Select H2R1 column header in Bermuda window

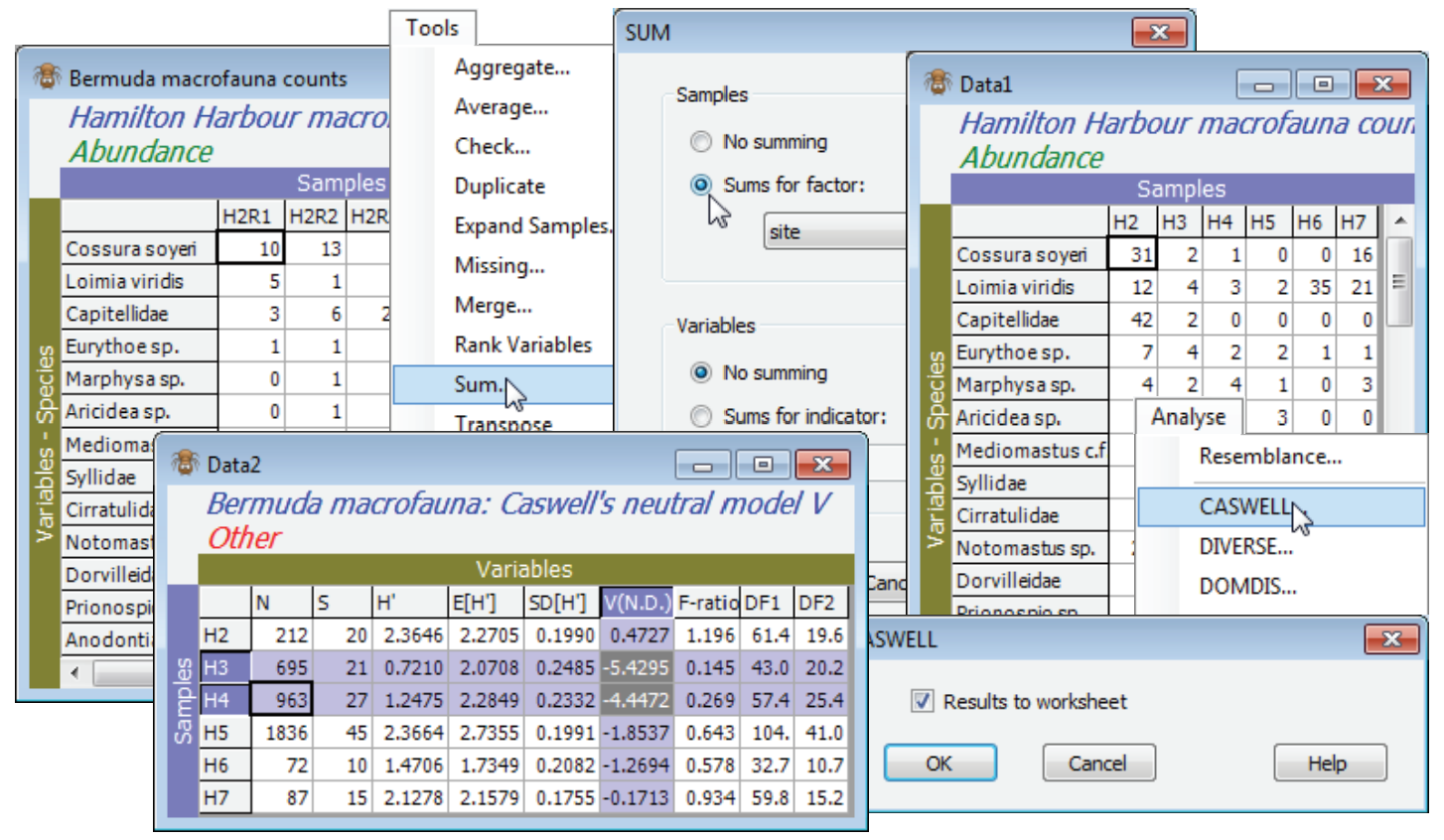click(x=248, y=215)
